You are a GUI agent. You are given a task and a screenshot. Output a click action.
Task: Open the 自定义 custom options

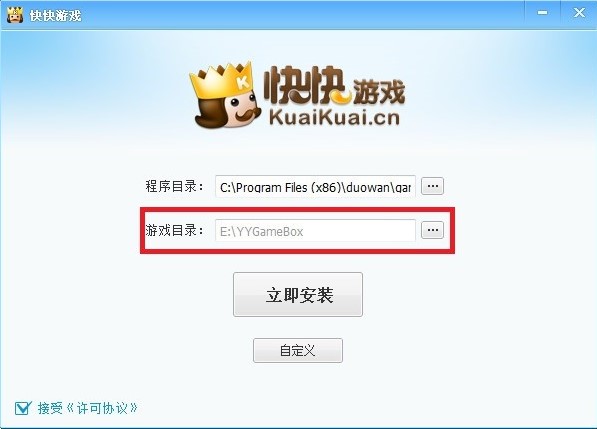coord(298,350)
